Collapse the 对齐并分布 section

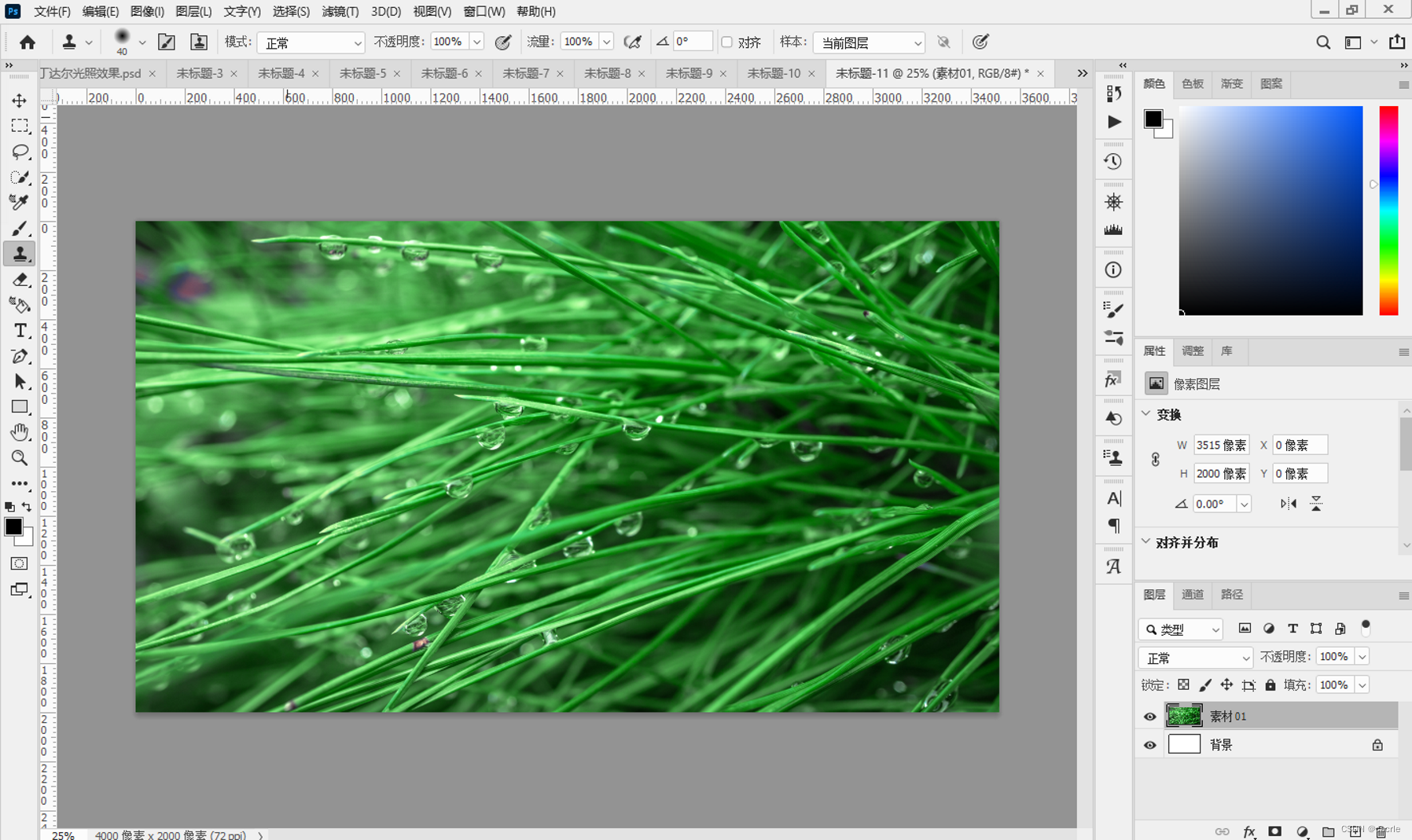[1146, 542]
